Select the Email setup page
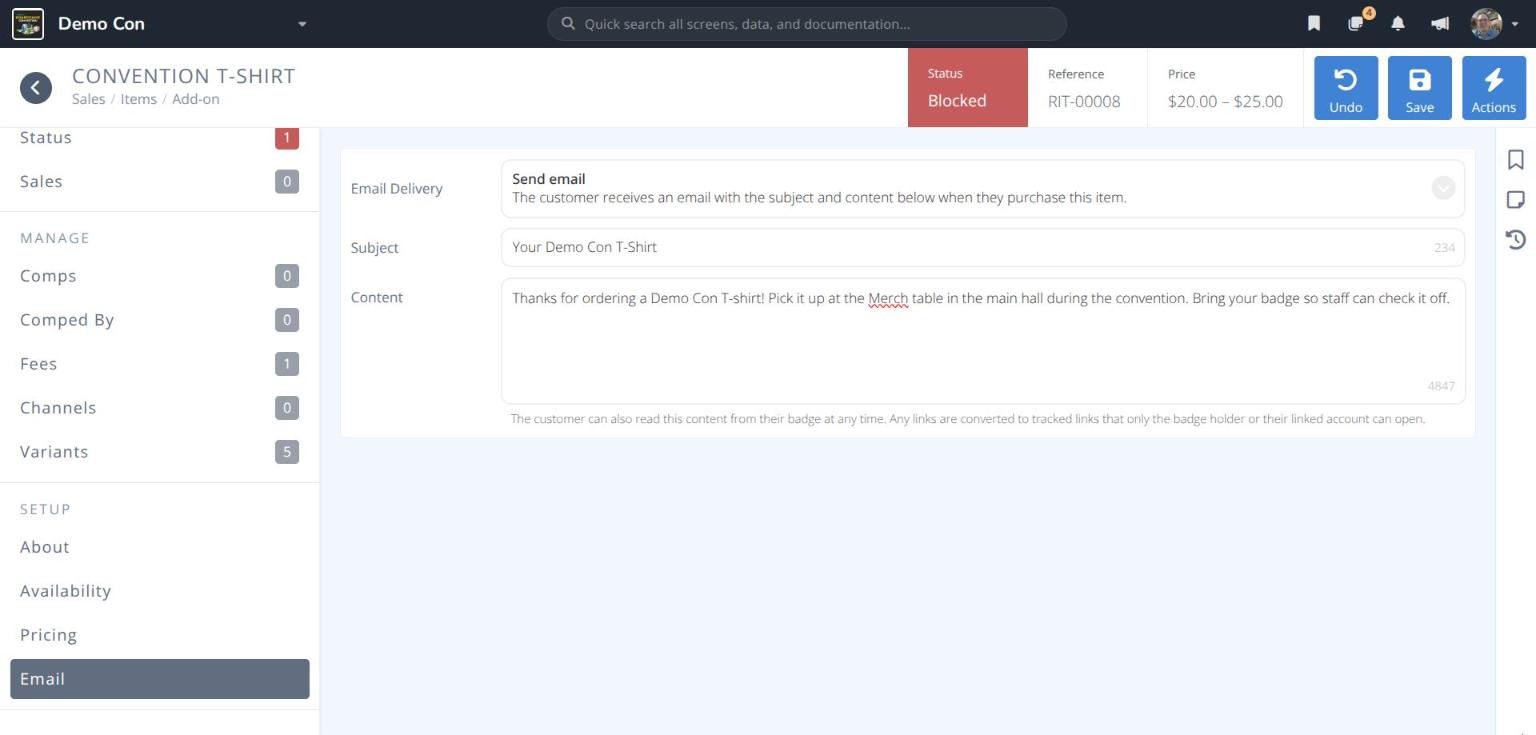 pos(160,679)
